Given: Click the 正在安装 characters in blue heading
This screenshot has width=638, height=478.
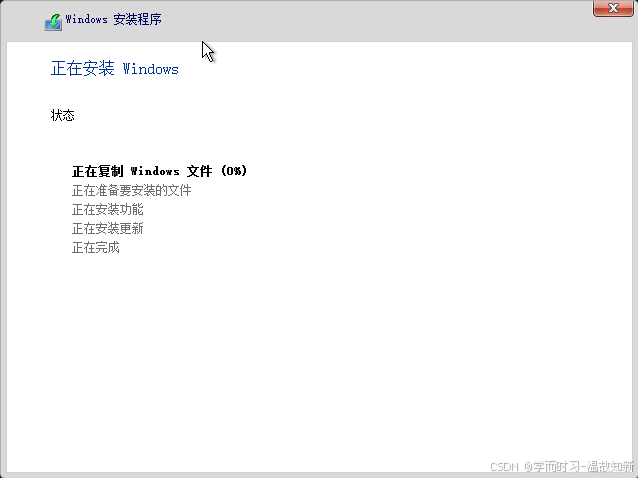Looking at the screenshot, I should 83,68.
